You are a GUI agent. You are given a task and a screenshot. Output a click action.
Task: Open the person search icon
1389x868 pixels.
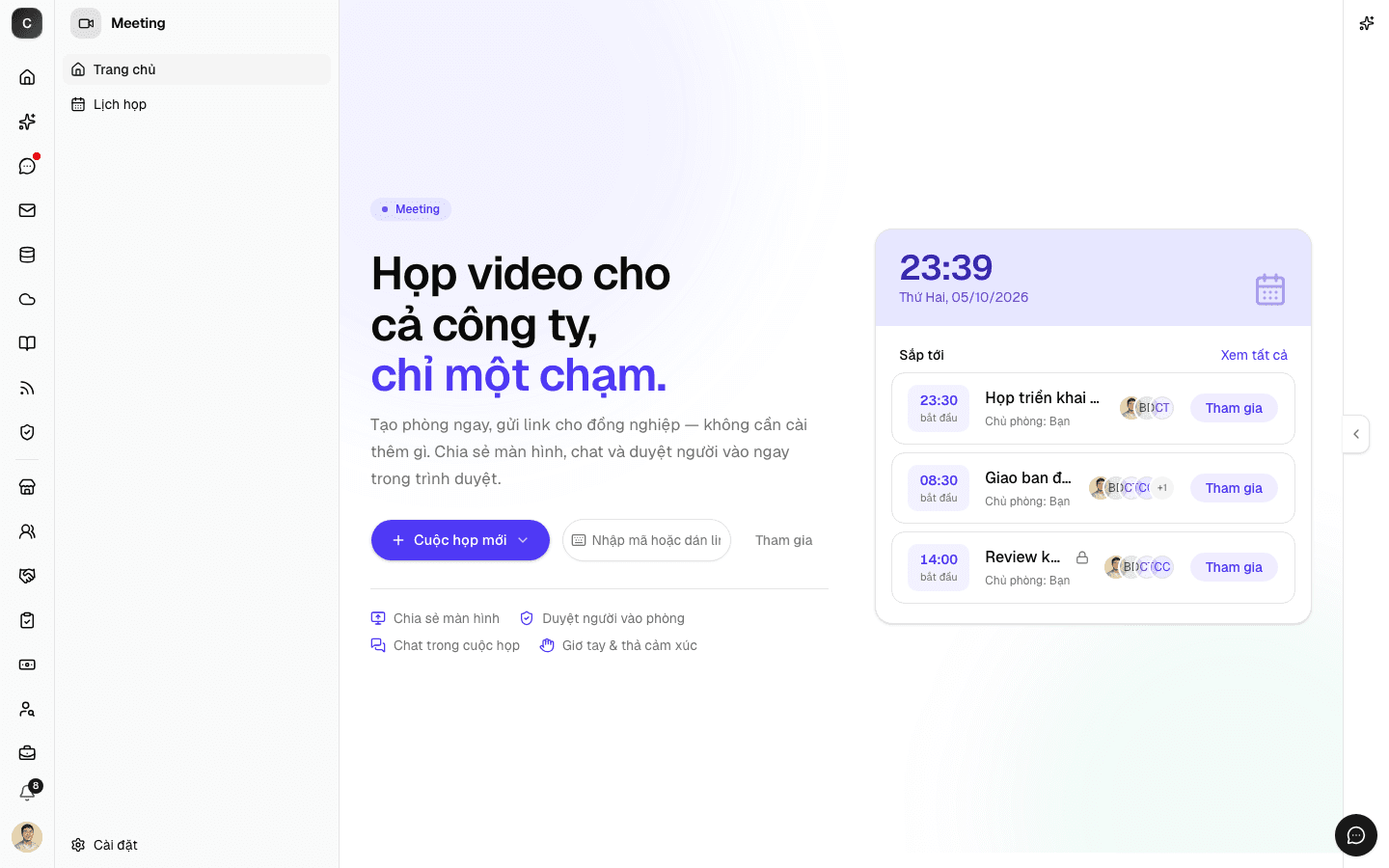coord(27,709)
